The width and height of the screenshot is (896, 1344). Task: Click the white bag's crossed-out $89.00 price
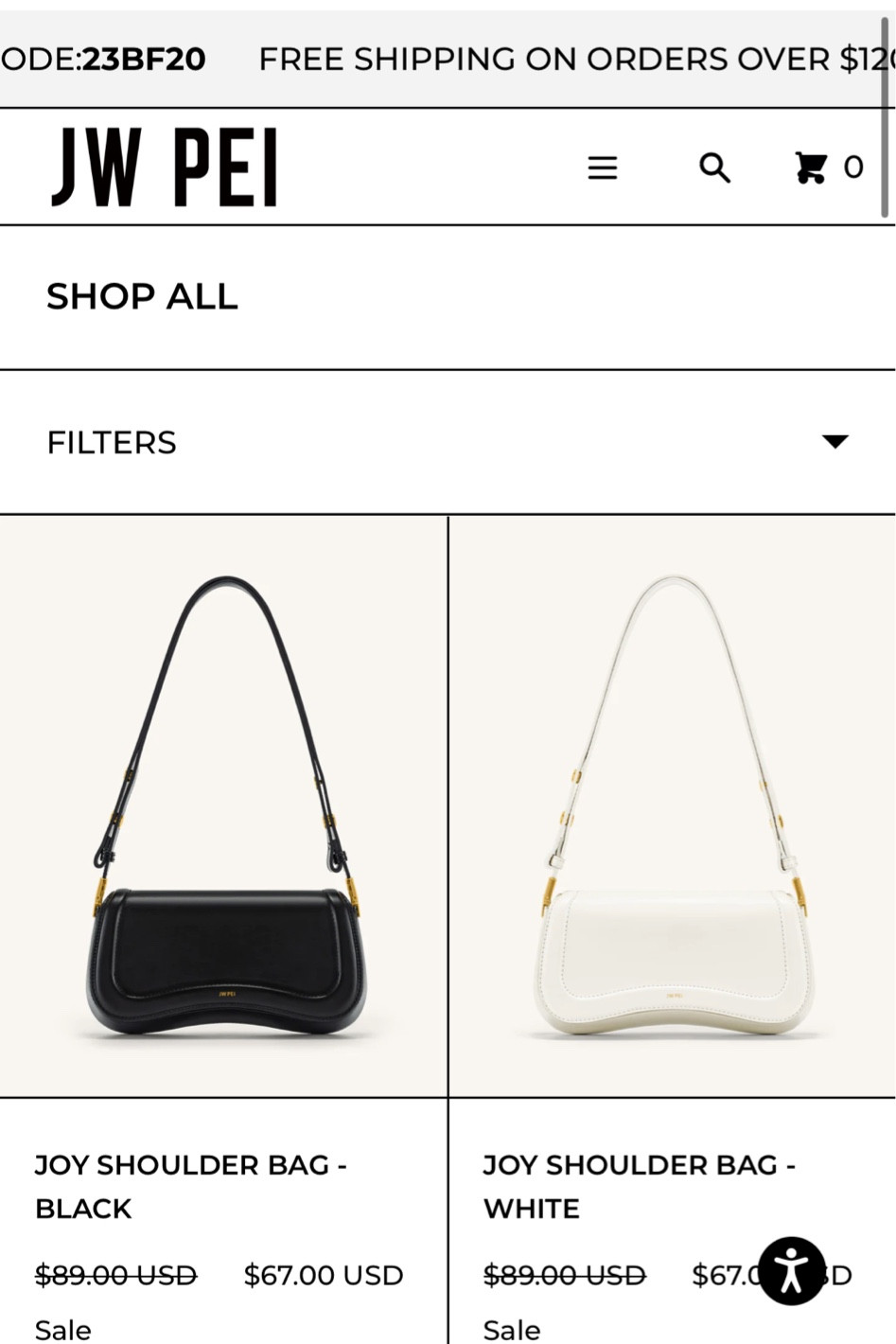click(x=564, y=1276)
